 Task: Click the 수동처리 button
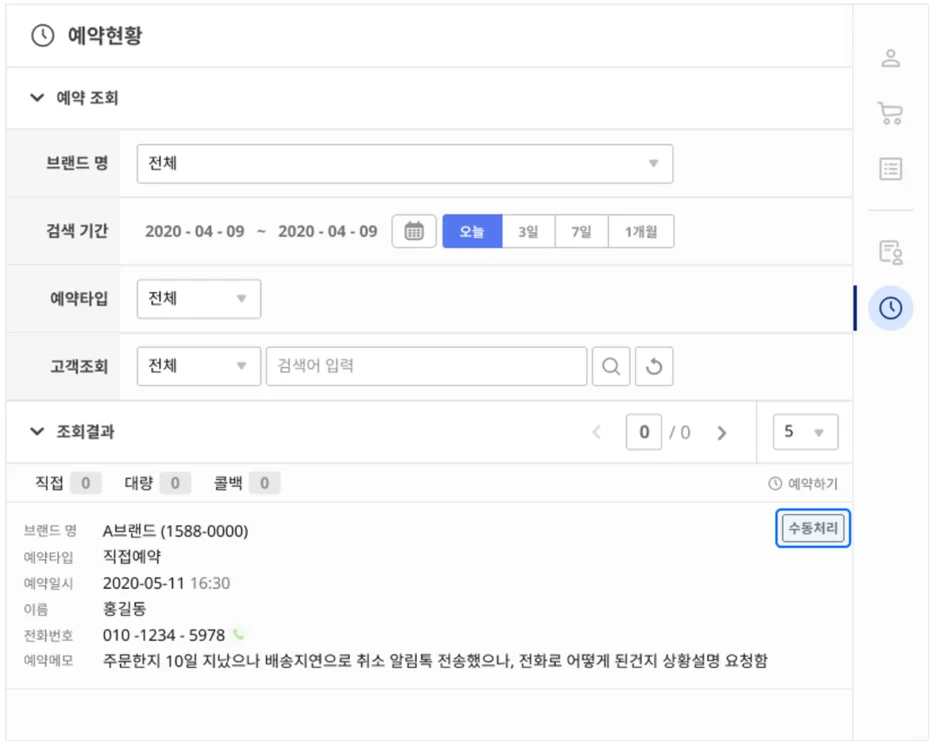(x=812, y=529)
